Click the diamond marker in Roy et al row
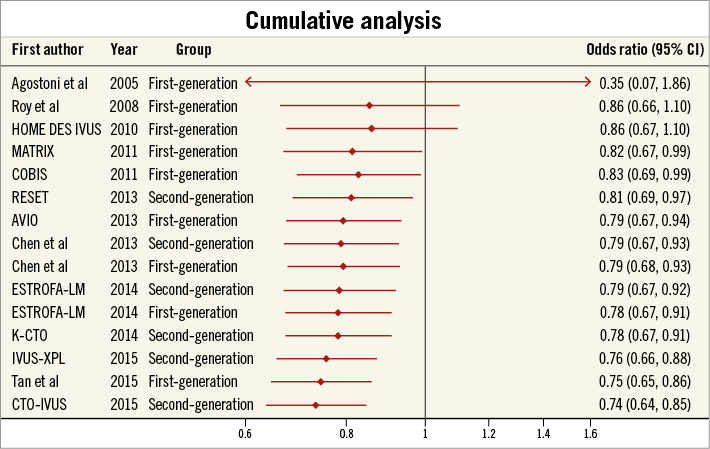Image resolution: width=710 pixels, height=449 pixels. (x=369, y=105)
